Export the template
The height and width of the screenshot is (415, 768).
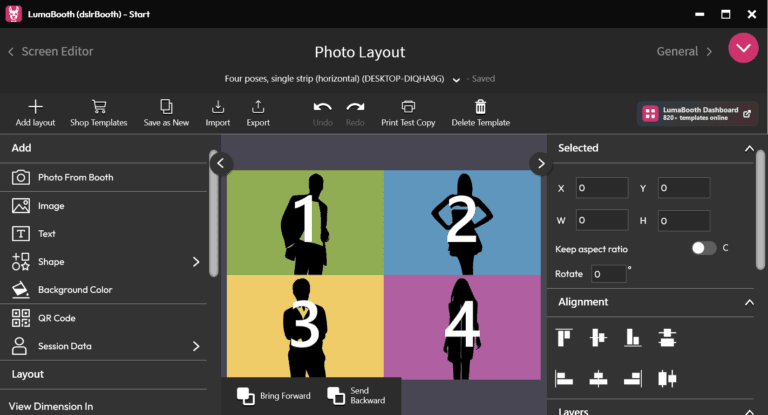258,113
